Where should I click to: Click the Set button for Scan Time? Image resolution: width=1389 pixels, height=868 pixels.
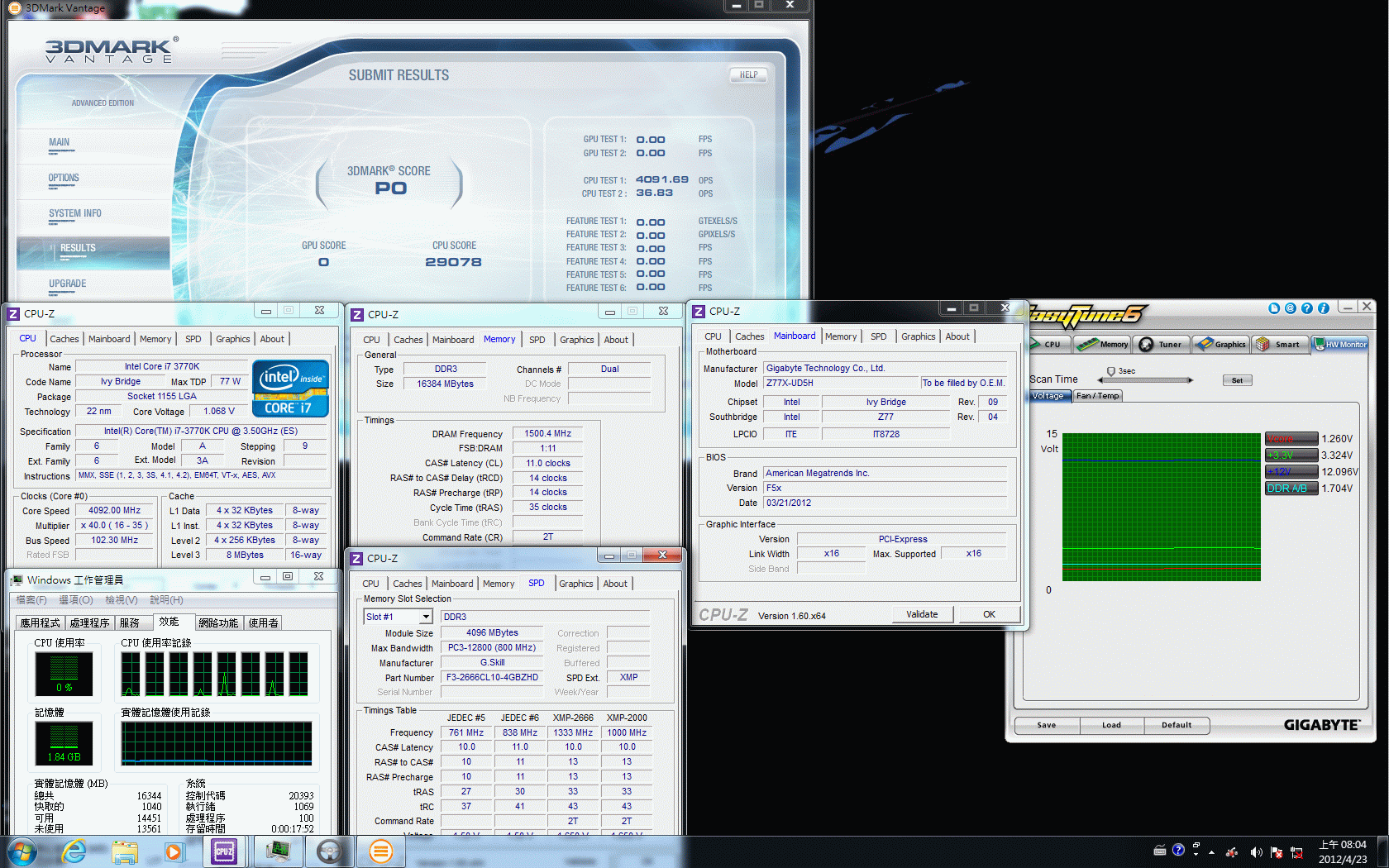tap(1237, 380)
